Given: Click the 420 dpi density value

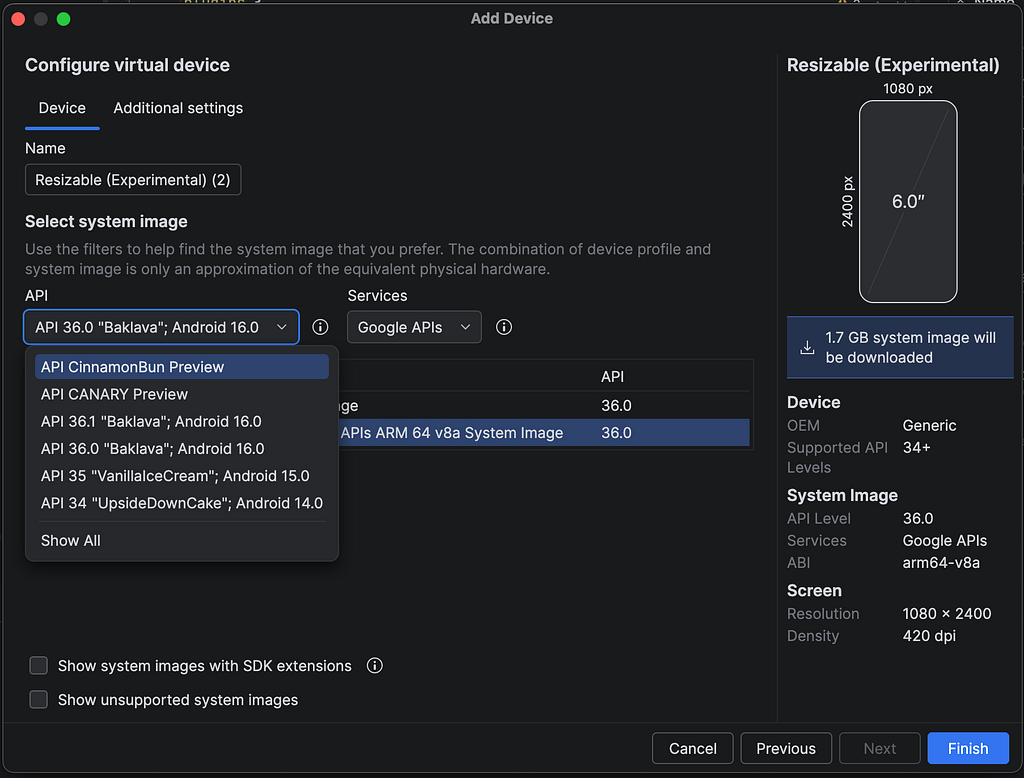Looking at the screenshot, I should [929, 636].
